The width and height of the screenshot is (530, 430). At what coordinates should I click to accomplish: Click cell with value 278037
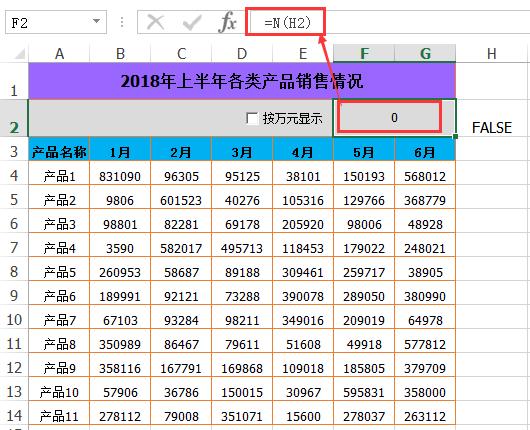tap(364, 413)
